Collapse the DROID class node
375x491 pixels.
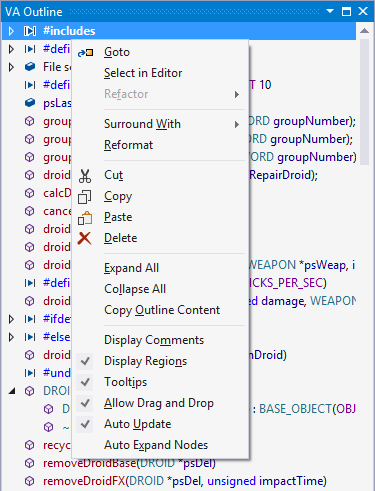point(12,391)
